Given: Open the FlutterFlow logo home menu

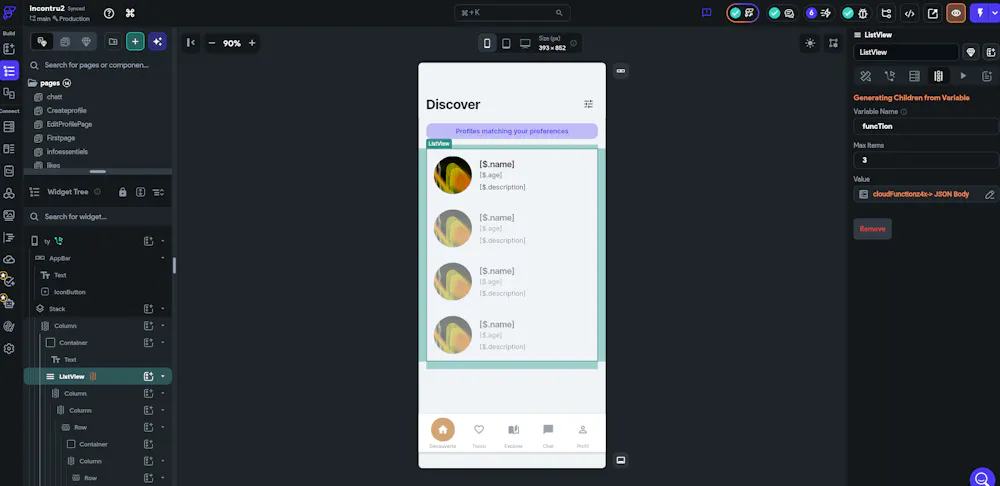Looking at the screenshot, I should (x=10, y=12).
